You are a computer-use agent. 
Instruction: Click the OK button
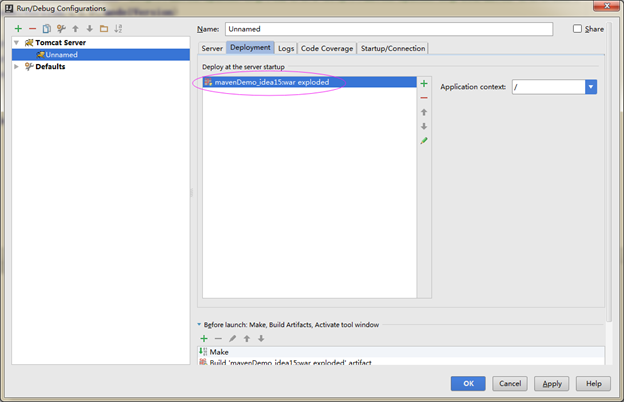point(467,383)
